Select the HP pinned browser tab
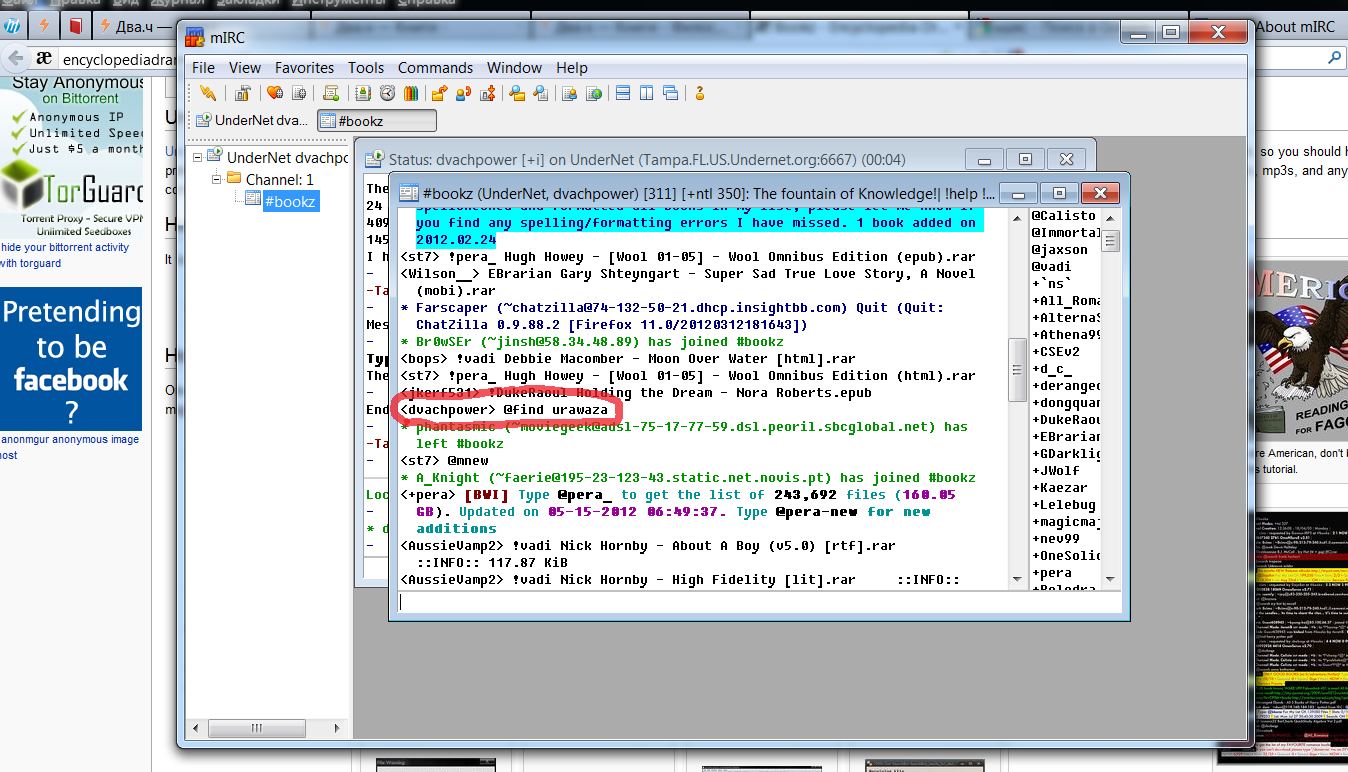Image resolution: width=1348 pixels, height=772 pixels. pyautogui.click(x=10, y=26)
